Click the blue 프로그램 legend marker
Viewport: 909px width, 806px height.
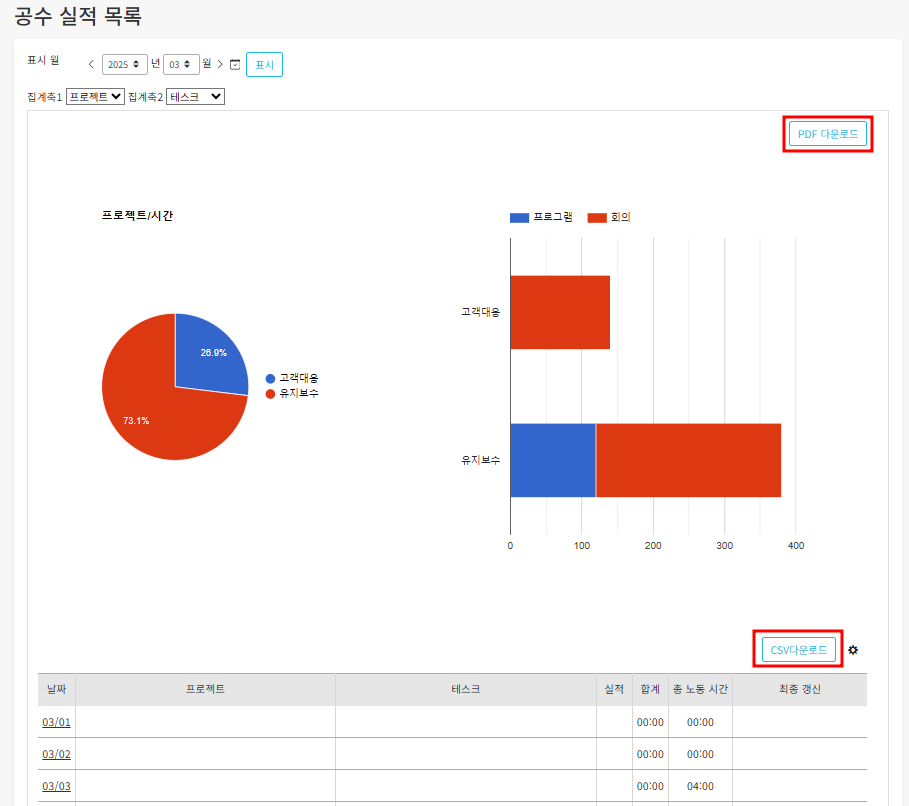pyautogui.click(x=519, y=217)
